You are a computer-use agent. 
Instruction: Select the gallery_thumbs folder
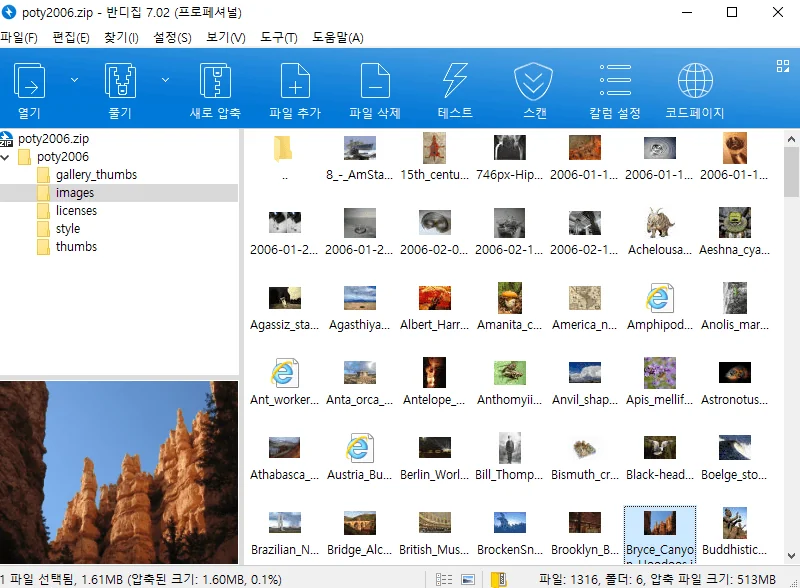(96, 175)
